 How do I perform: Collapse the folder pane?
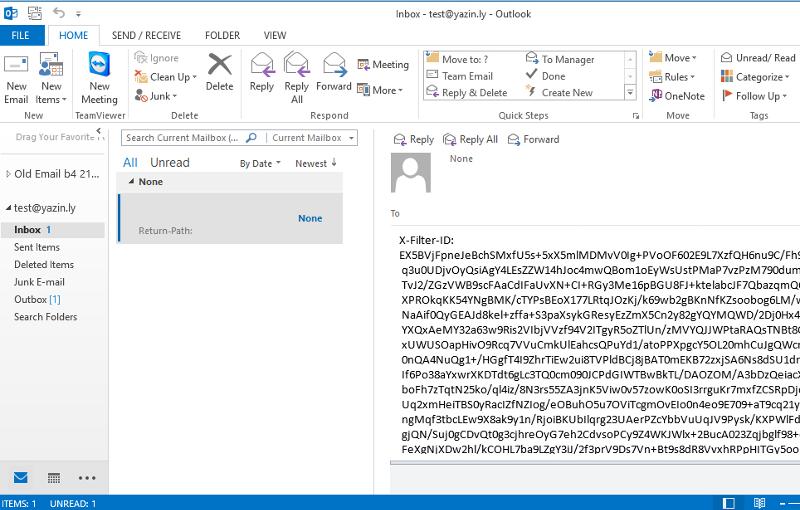[x=99, y=131]
